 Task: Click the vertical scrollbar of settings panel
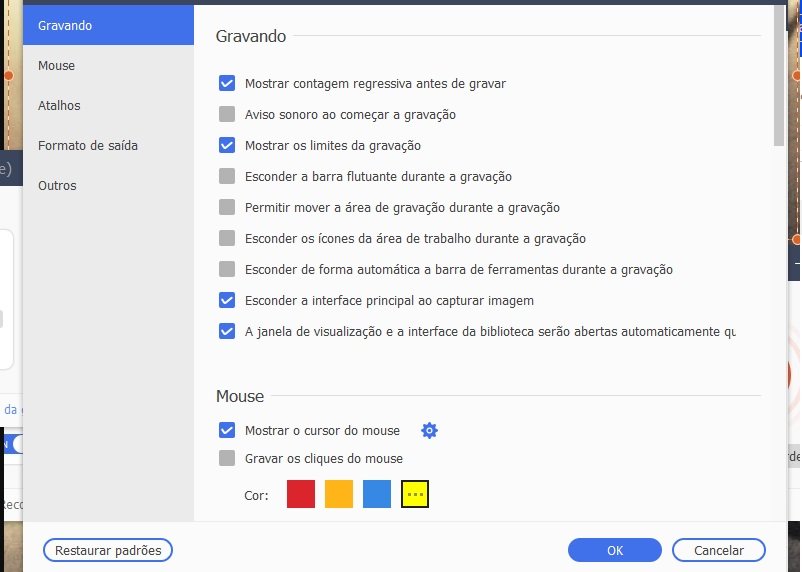(x=778, y=76)
